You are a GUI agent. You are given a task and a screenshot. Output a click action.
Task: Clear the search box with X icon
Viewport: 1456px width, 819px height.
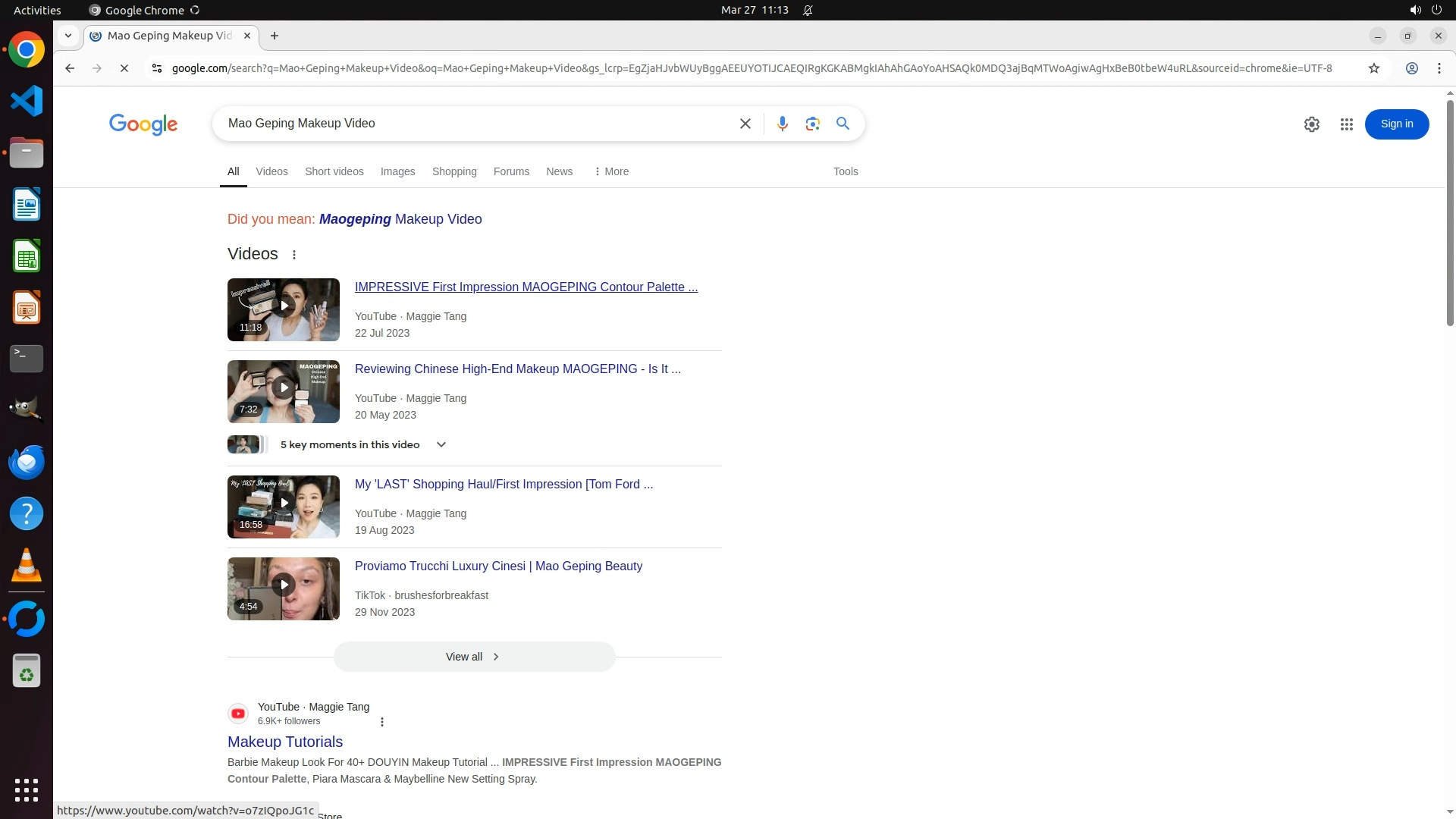coord(745,124)
